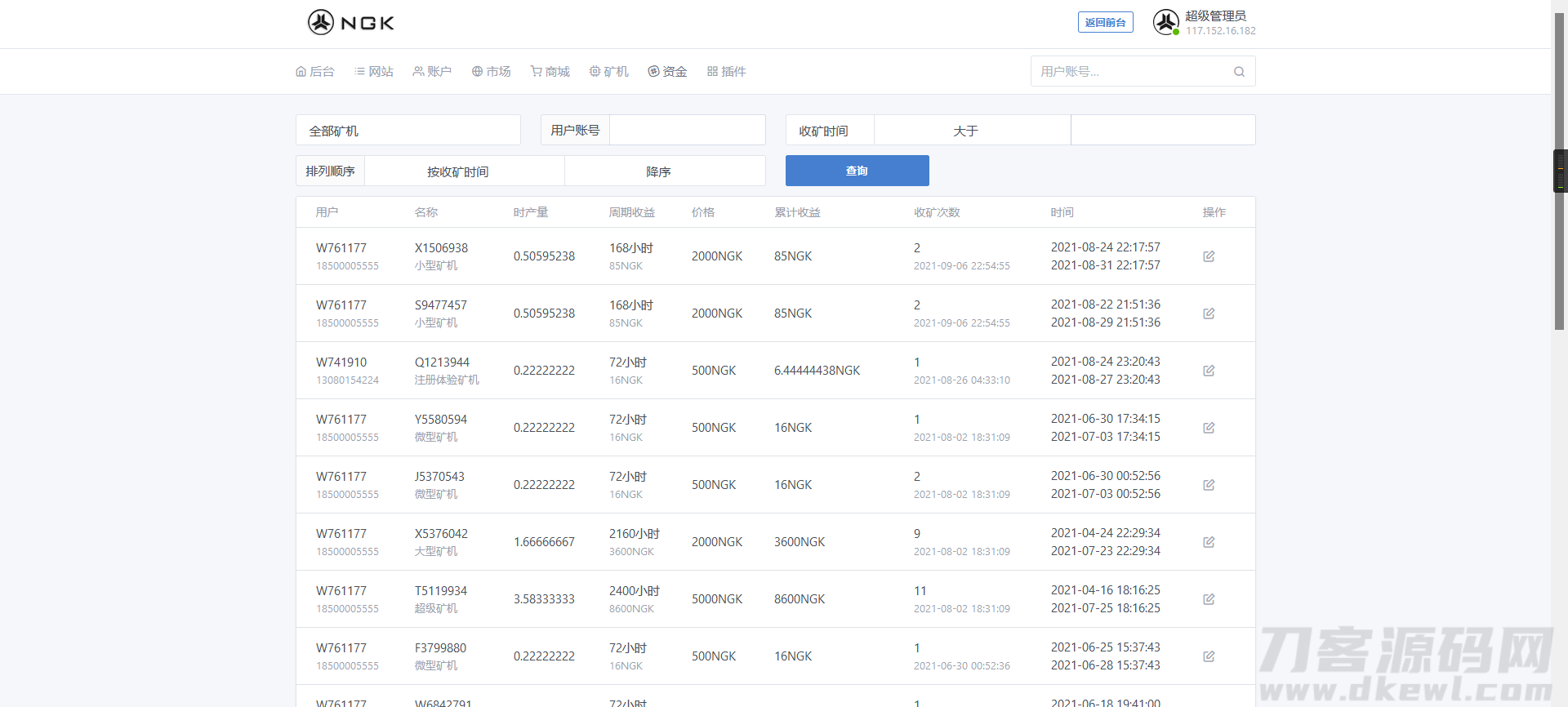The width and height of the screenshot is (1568, 707).
Task: Click the search magnifier icon
Action: (x=1239, y=72)
